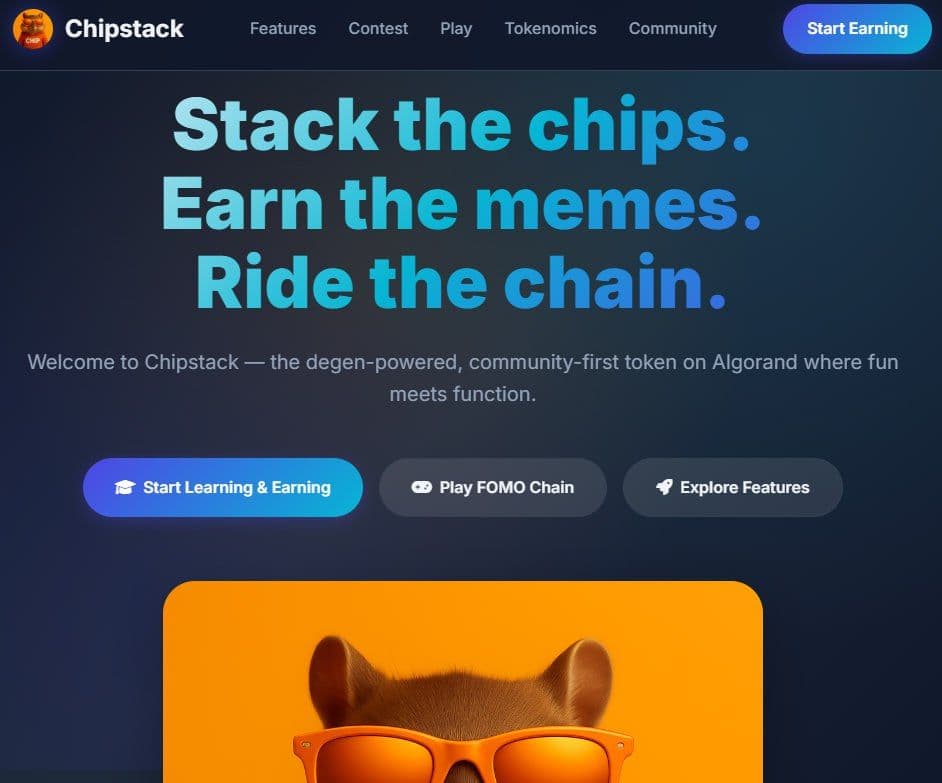Click the gamepad icon on Play FOMO Chain
Screen dimensions: 942x783
[x=422, y=487]
